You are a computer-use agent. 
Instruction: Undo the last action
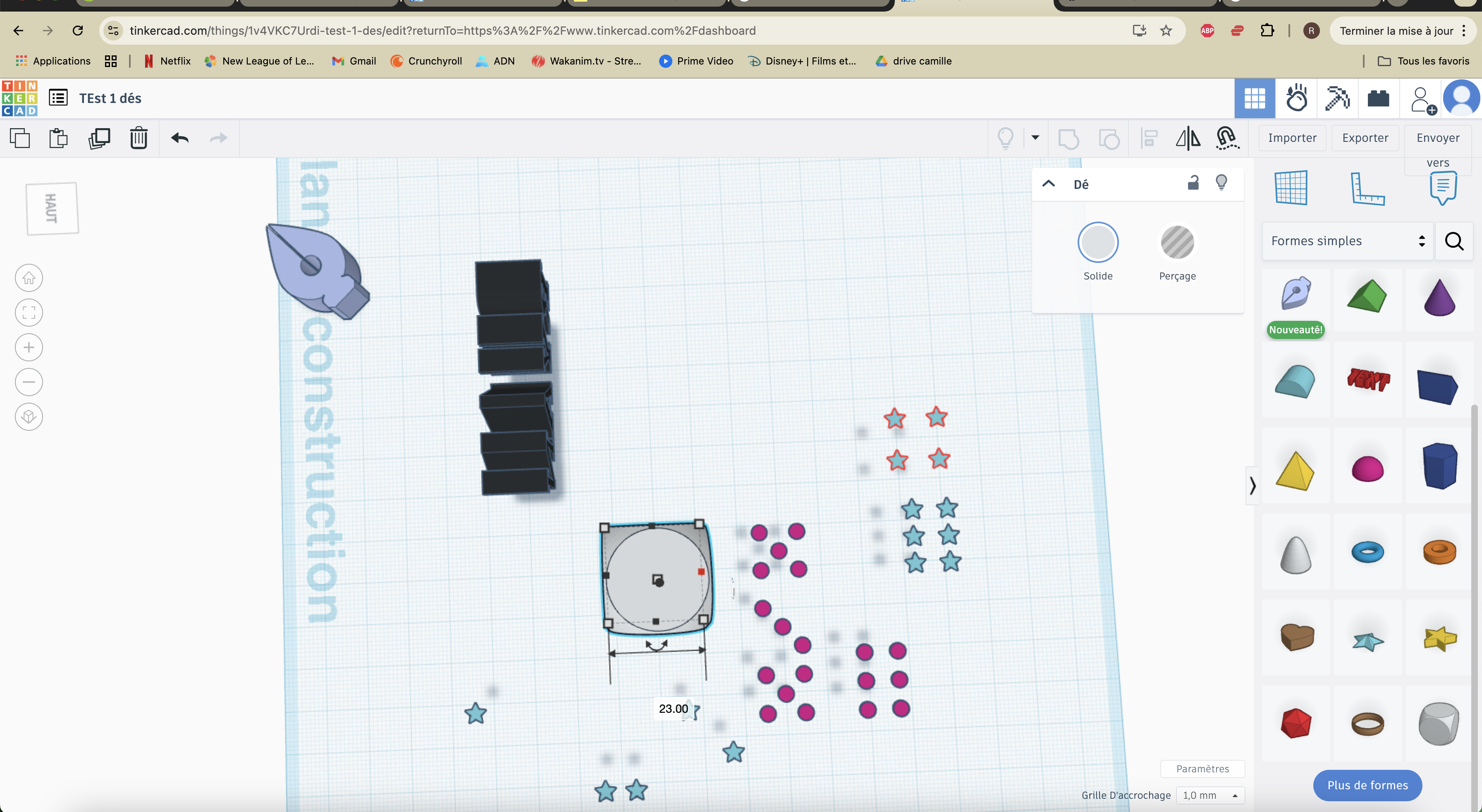coord(180,138)
